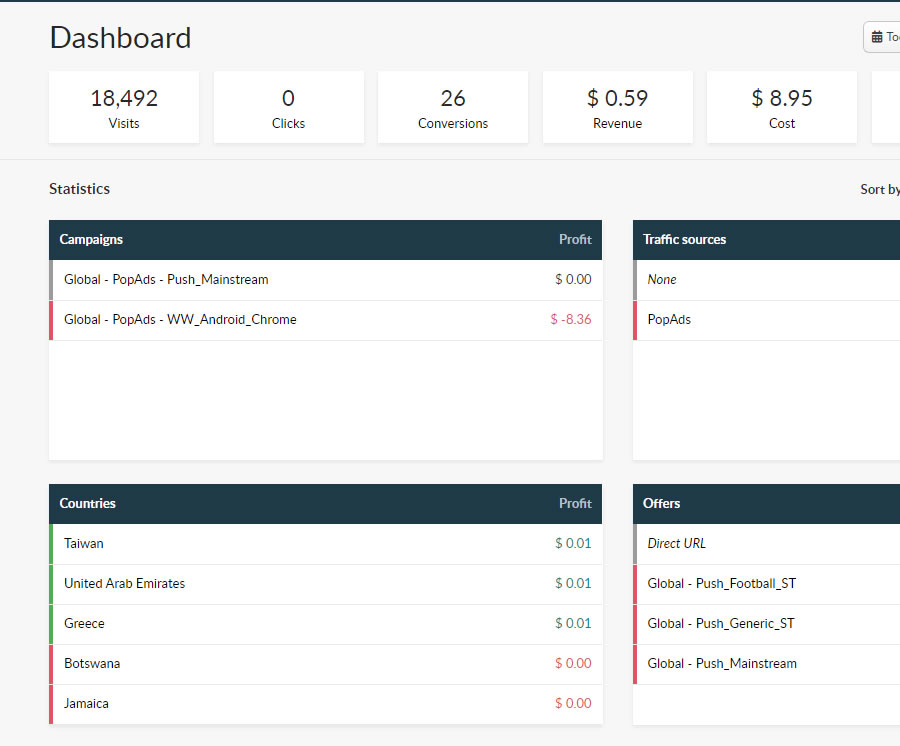Select the None traffic source row

click(766, 280)
